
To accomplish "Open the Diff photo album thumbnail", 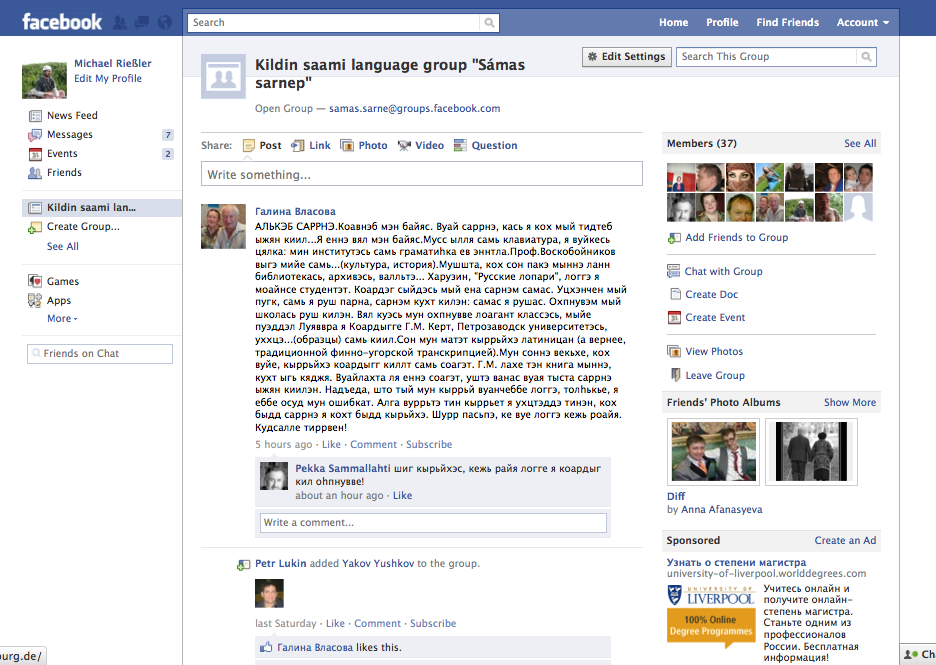I will [713, 451].
